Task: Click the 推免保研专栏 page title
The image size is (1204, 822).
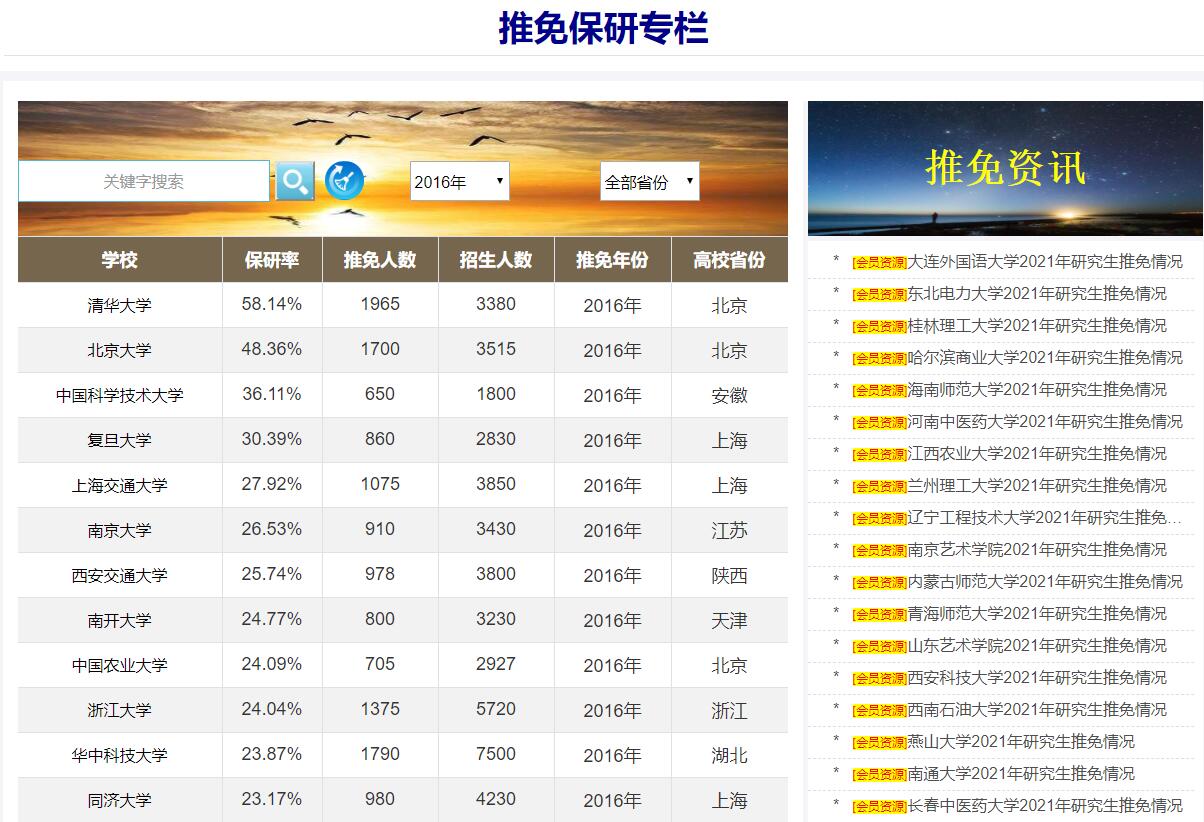Action: point(603,28)
